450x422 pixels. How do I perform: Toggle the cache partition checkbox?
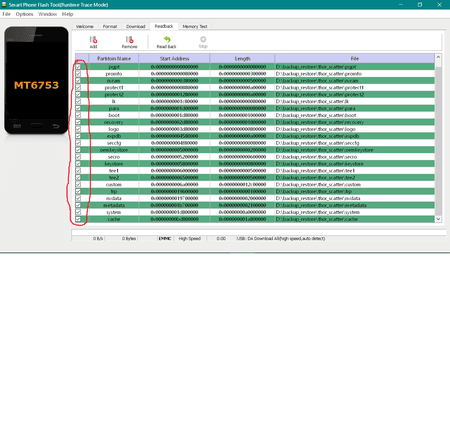pos(78,219)
